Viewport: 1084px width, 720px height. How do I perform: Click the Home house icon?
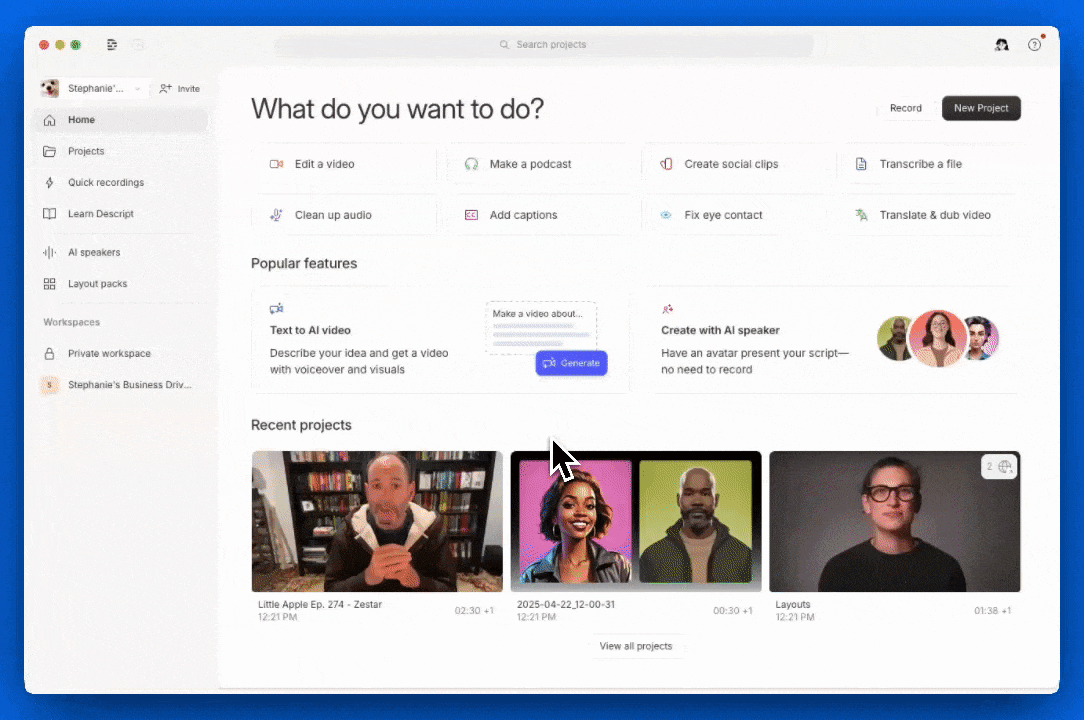(50, 120)
